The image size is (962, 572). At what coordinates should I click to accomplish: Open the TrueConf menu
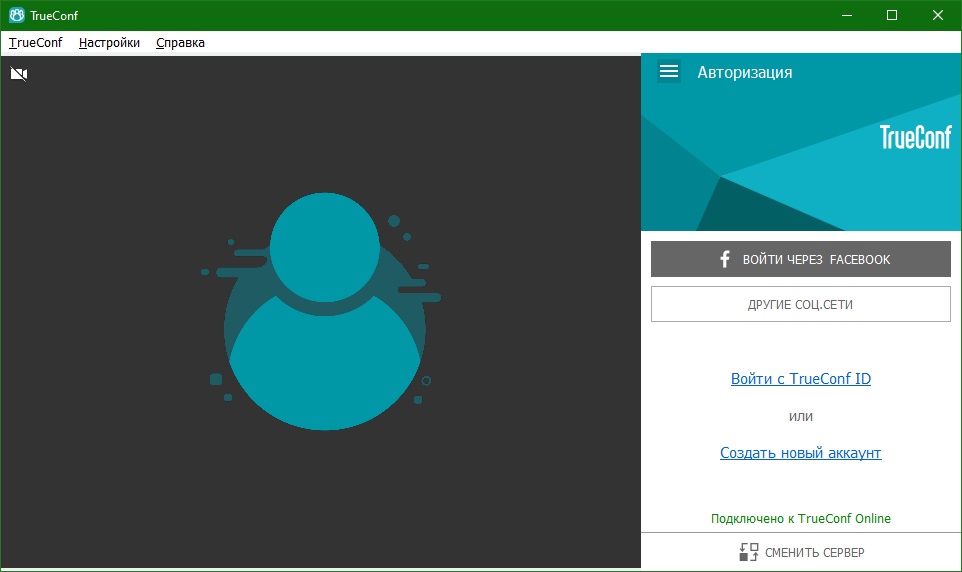(x=36, y=42)
